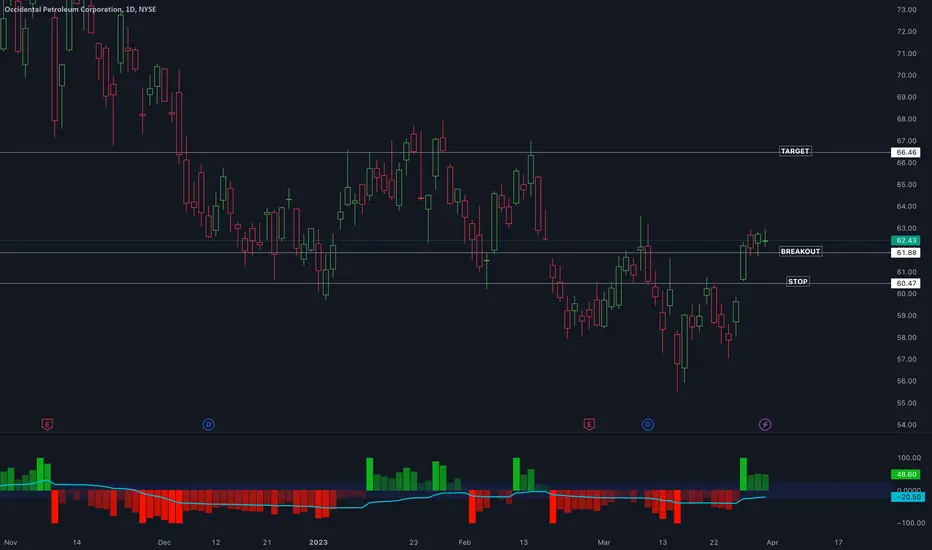Click the Dec label on time axis

(164, 542)
